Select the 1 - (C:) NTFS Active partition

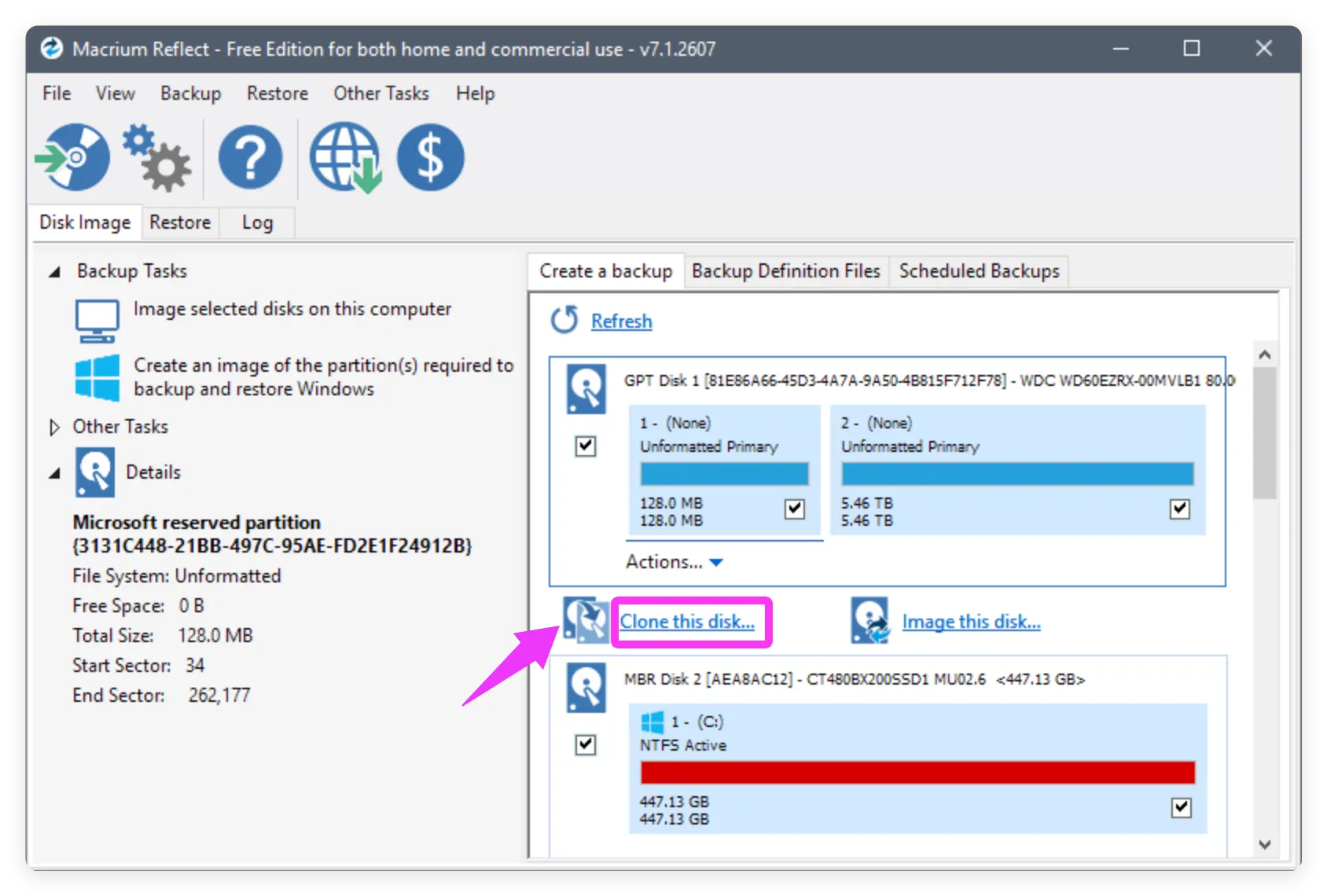(917, 768)
